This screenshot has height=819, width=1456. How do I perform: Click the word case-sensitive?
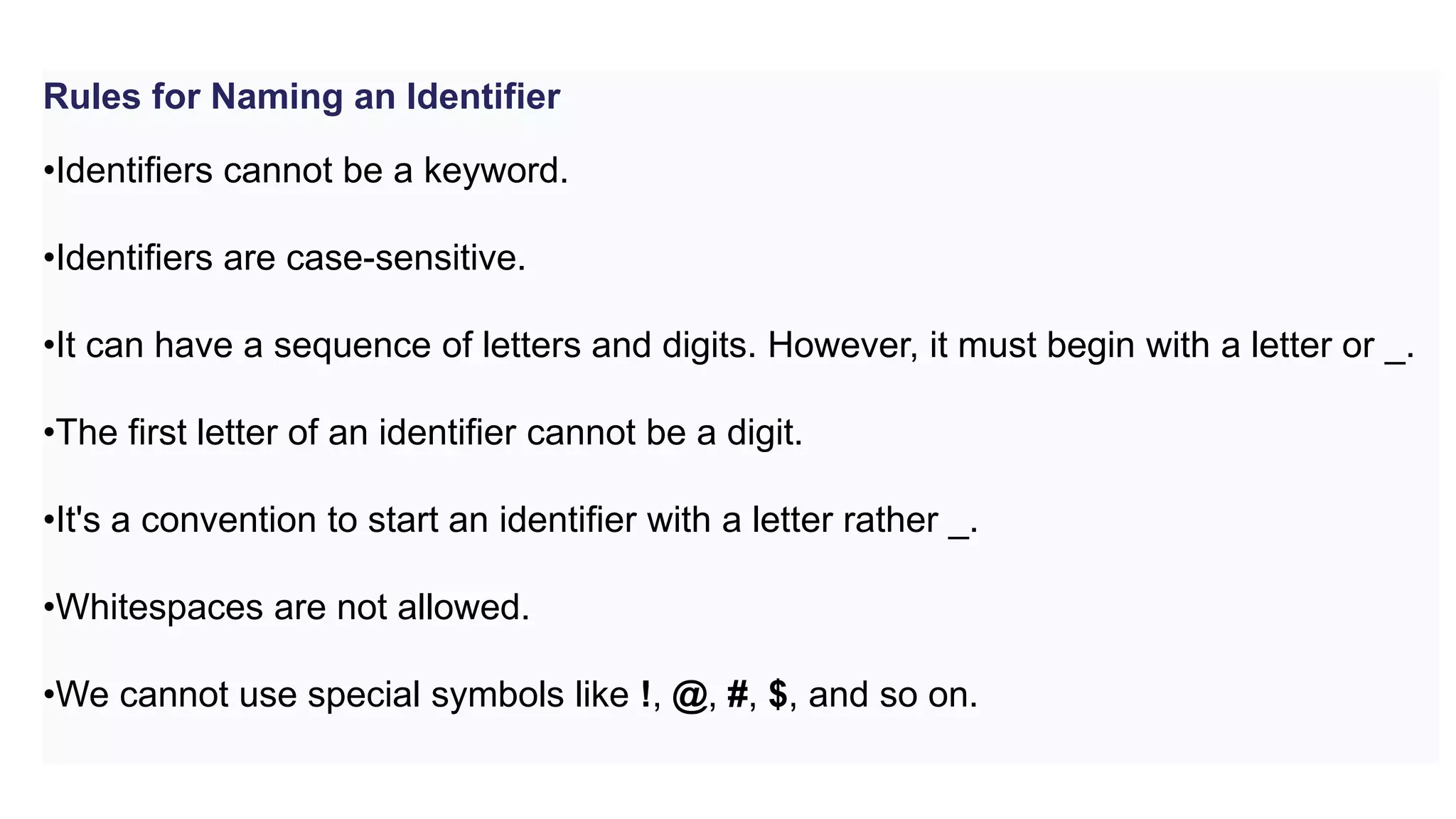pyautogui.click(x=406, y=257)
